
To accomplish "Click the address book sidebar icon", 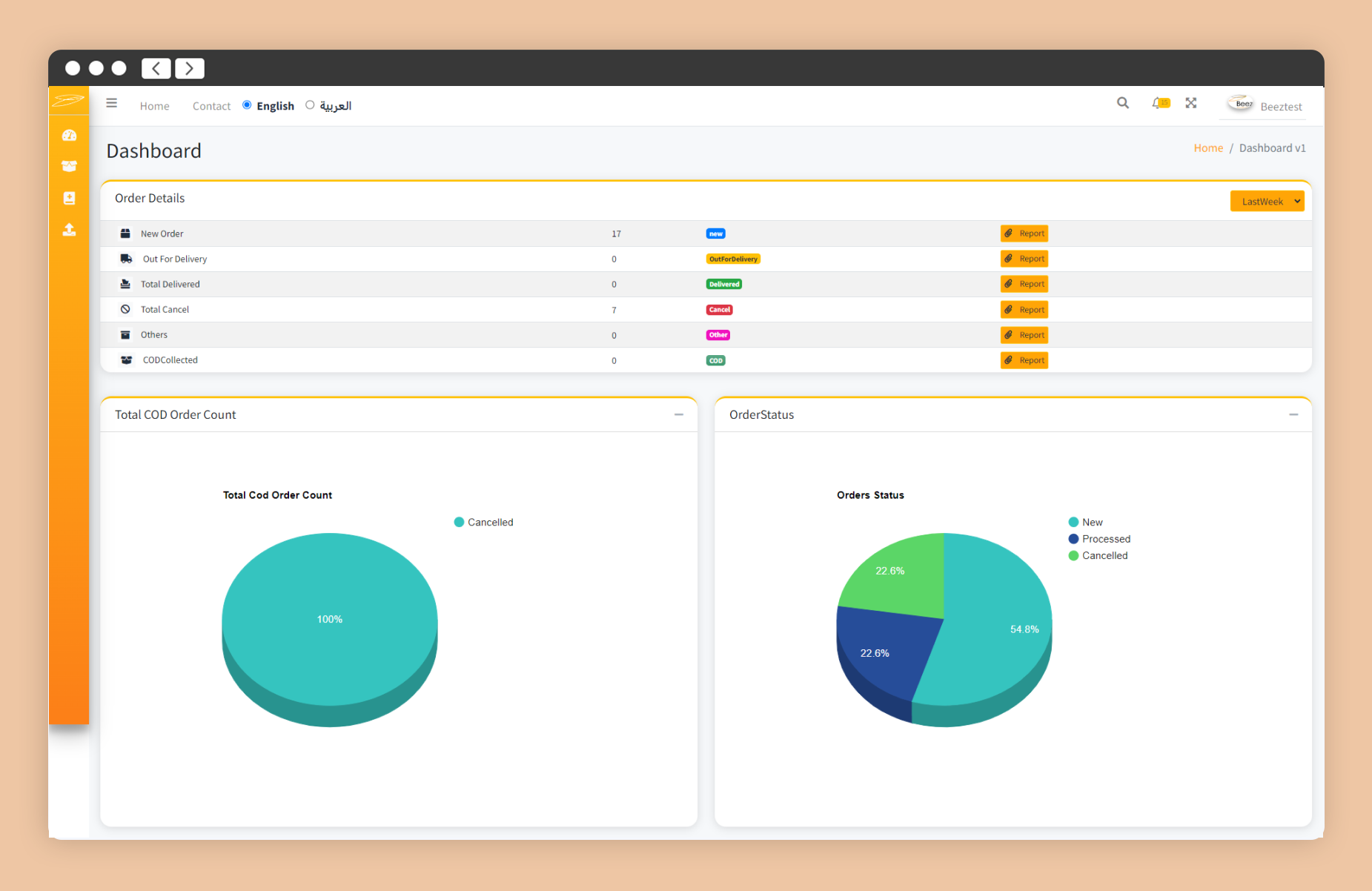I will [69, 198].
